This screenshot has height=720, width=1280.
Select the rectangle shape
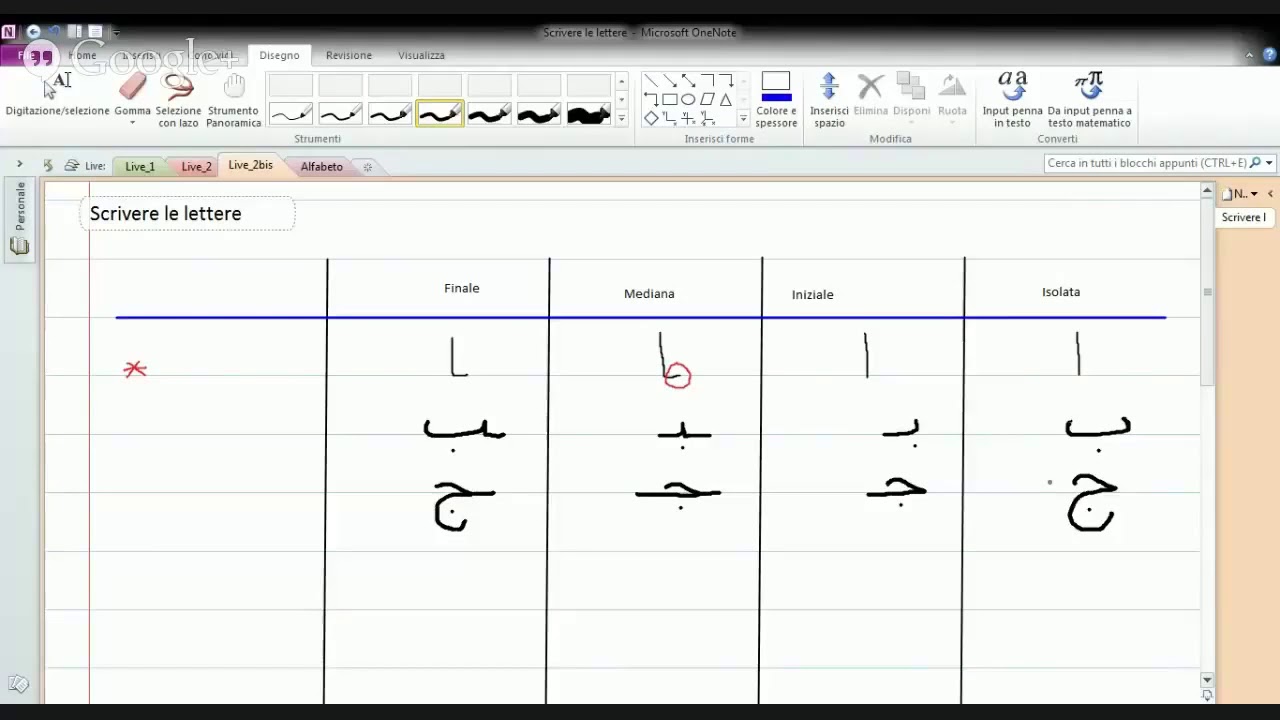click(x=670, y=99)
